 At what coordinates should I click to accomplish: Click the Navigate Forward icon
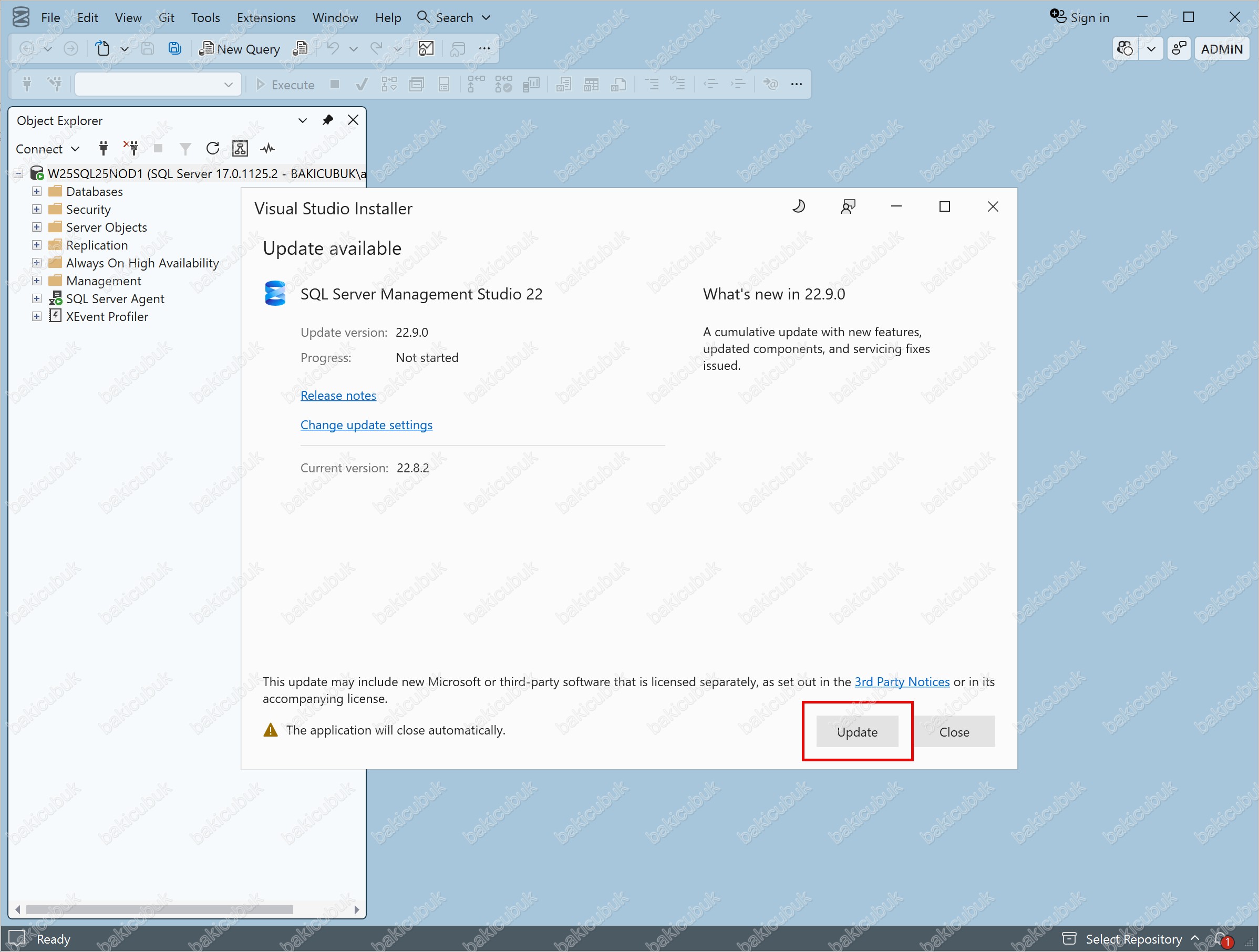(70, 49)
